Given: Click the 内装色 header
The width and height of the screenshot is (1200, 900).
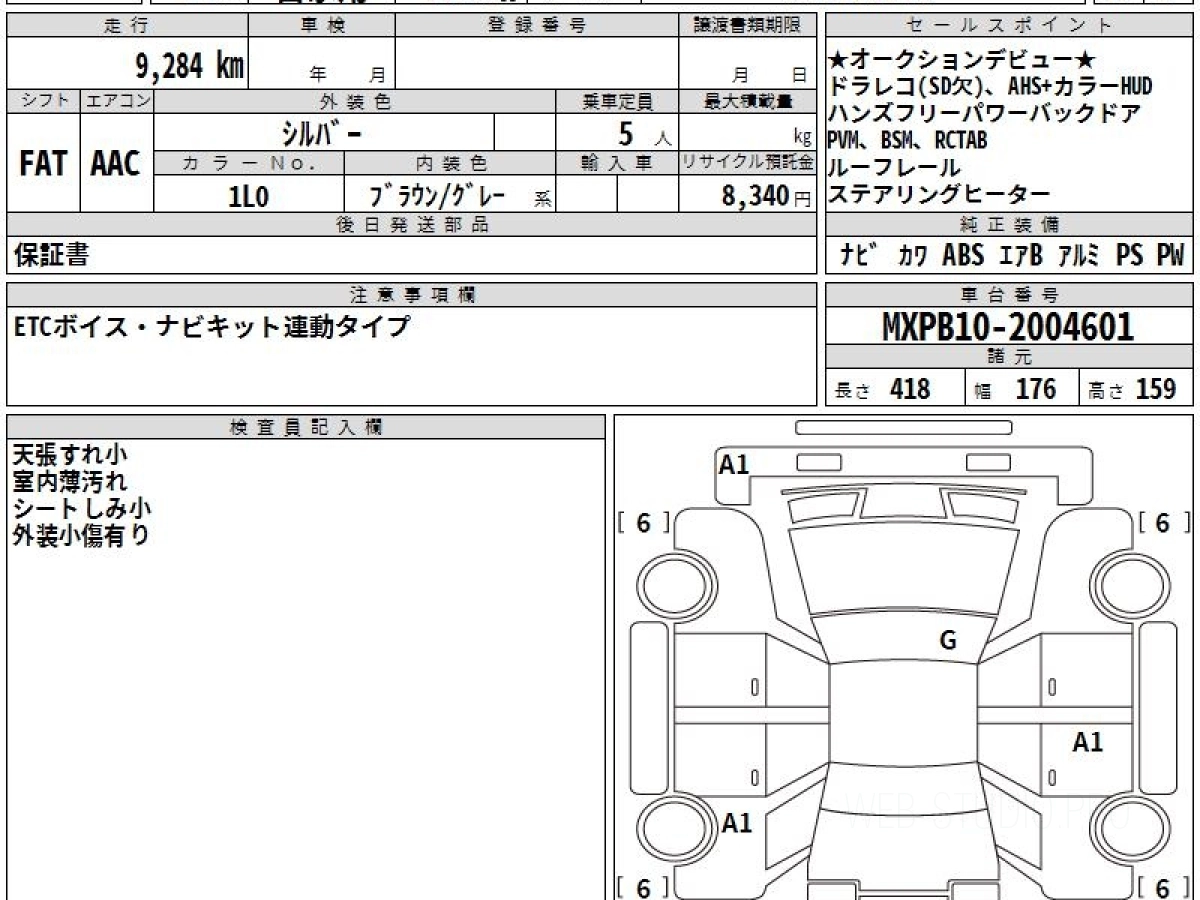Looking at the screenshot, I should point(450,163).
